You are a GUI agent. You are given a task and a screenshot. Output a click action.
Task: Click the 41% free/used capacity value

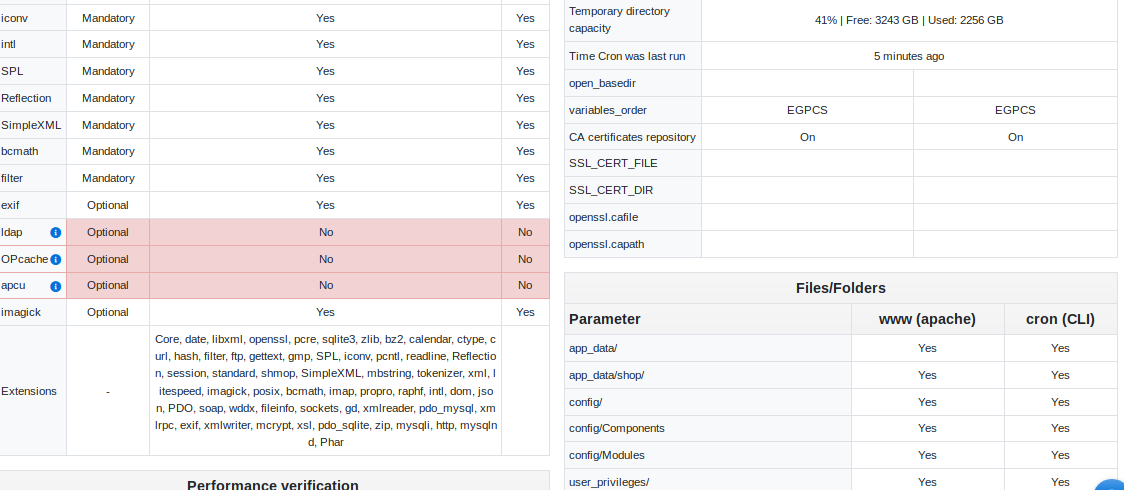[909, 20]
